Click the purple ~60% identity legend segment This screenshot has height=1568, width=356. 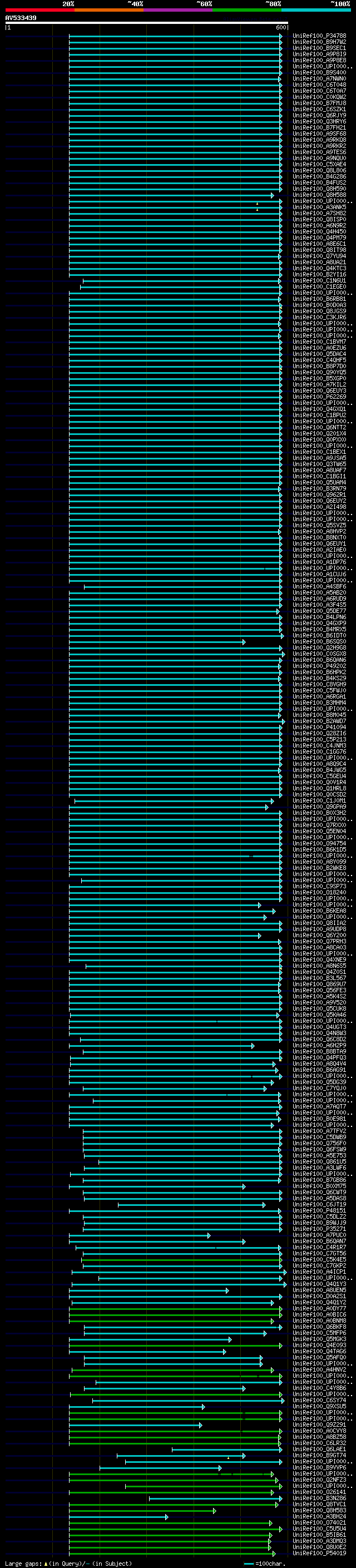click(x=179, y=10)
